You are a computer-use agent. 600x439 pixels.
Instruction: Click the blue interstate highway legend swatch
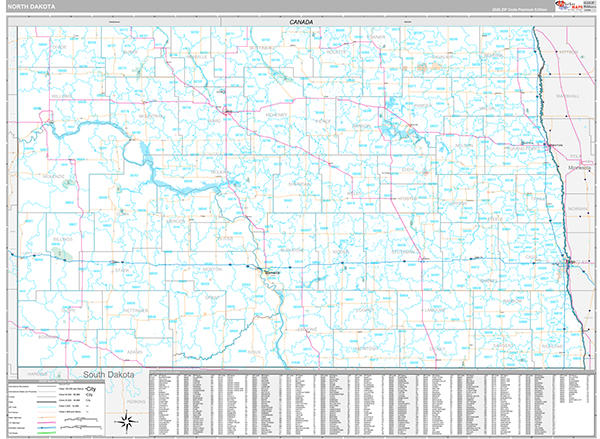(x=46, y=428)
